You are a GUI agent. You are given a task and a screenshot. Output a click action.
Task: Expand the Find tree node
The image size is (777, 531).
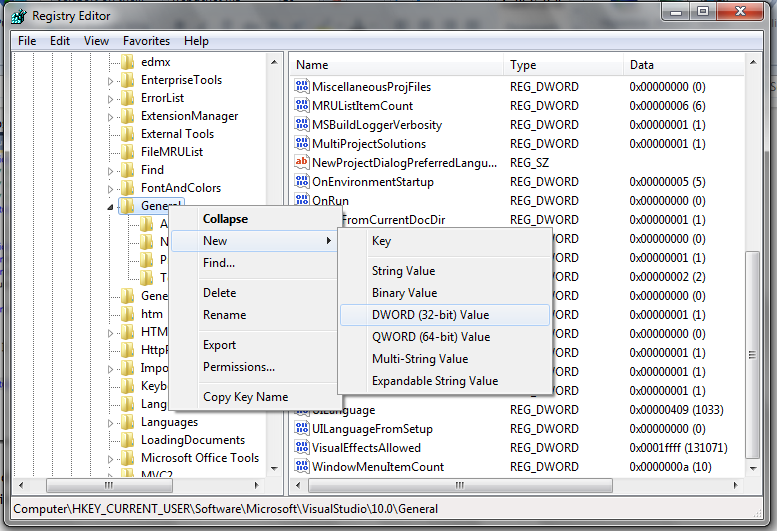(x=111, y=171)
